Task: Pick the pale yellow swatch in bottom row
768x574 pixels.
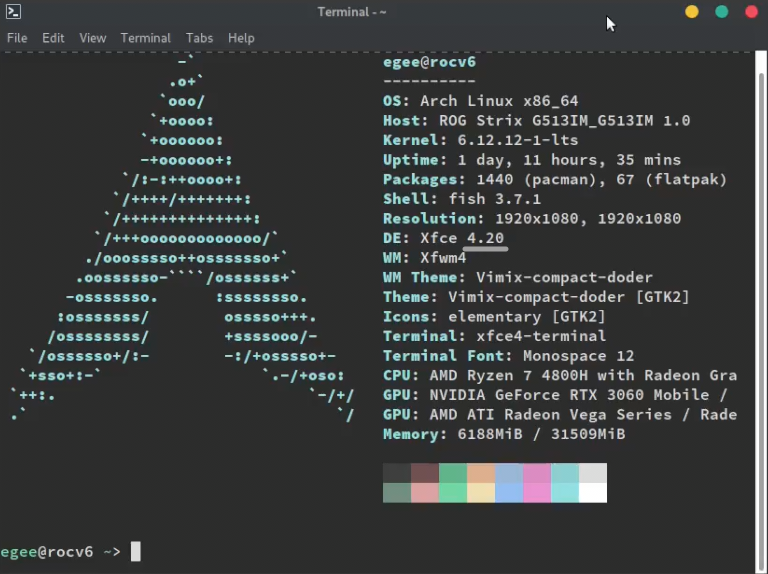Action: (x=481, y=493)
